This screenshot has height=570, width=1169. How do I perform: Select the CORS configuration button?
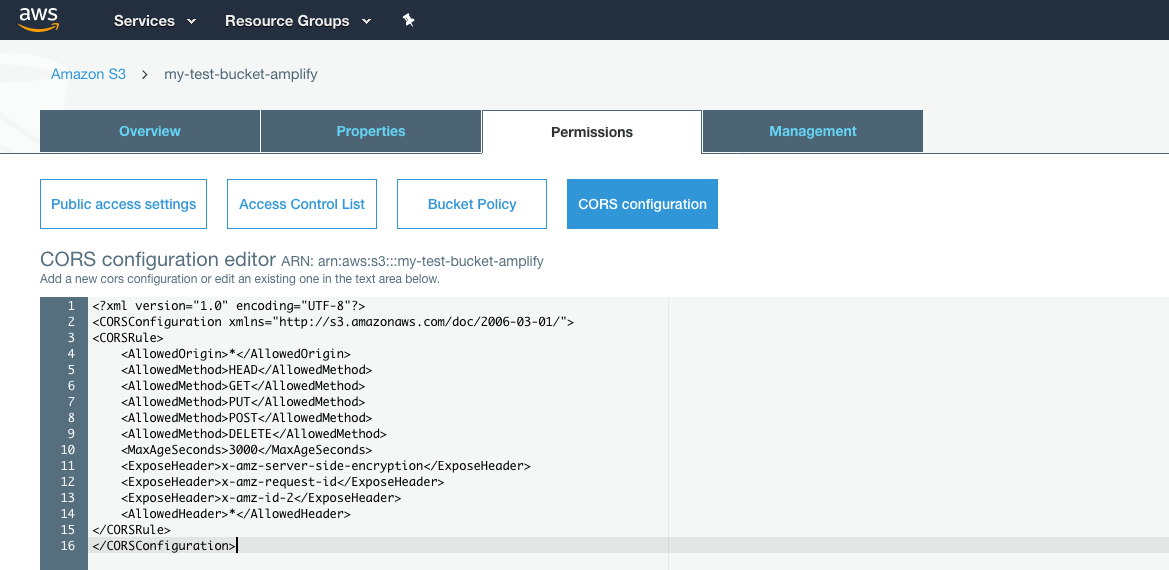[643, 204]
